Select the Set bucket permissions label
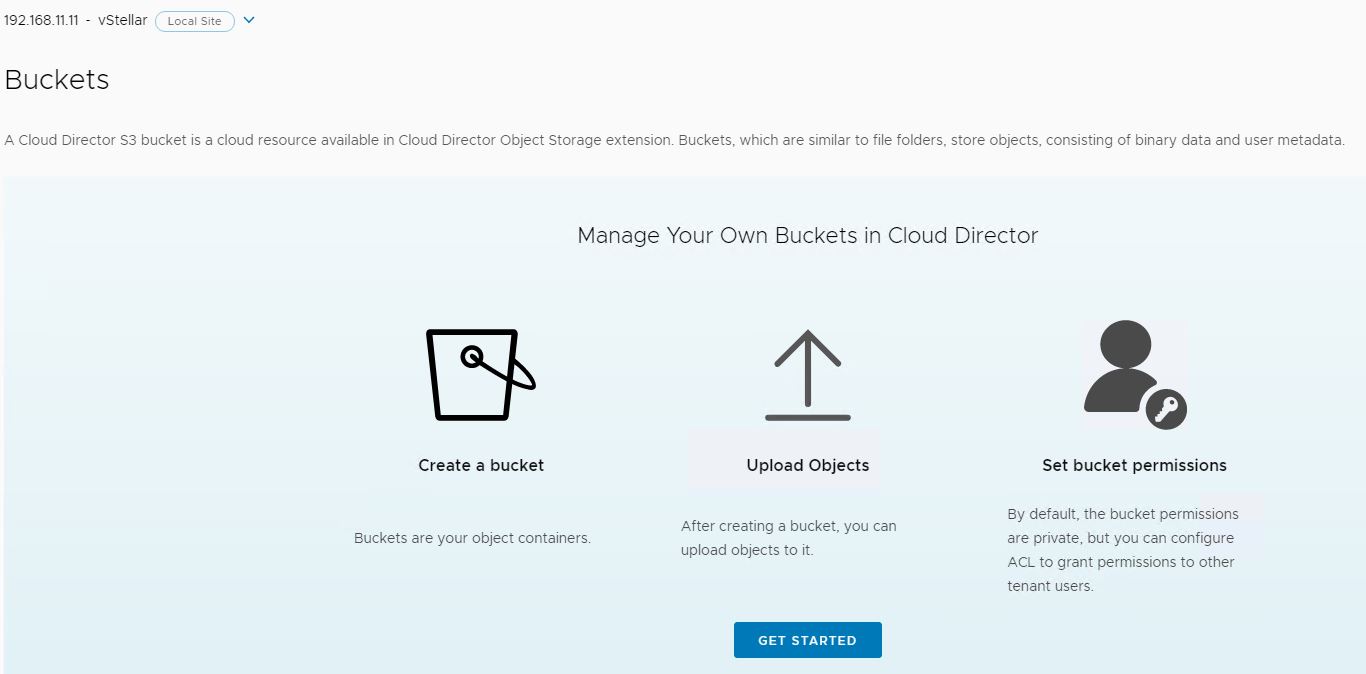1366x674 pixels. click(x=1134, y=465)
